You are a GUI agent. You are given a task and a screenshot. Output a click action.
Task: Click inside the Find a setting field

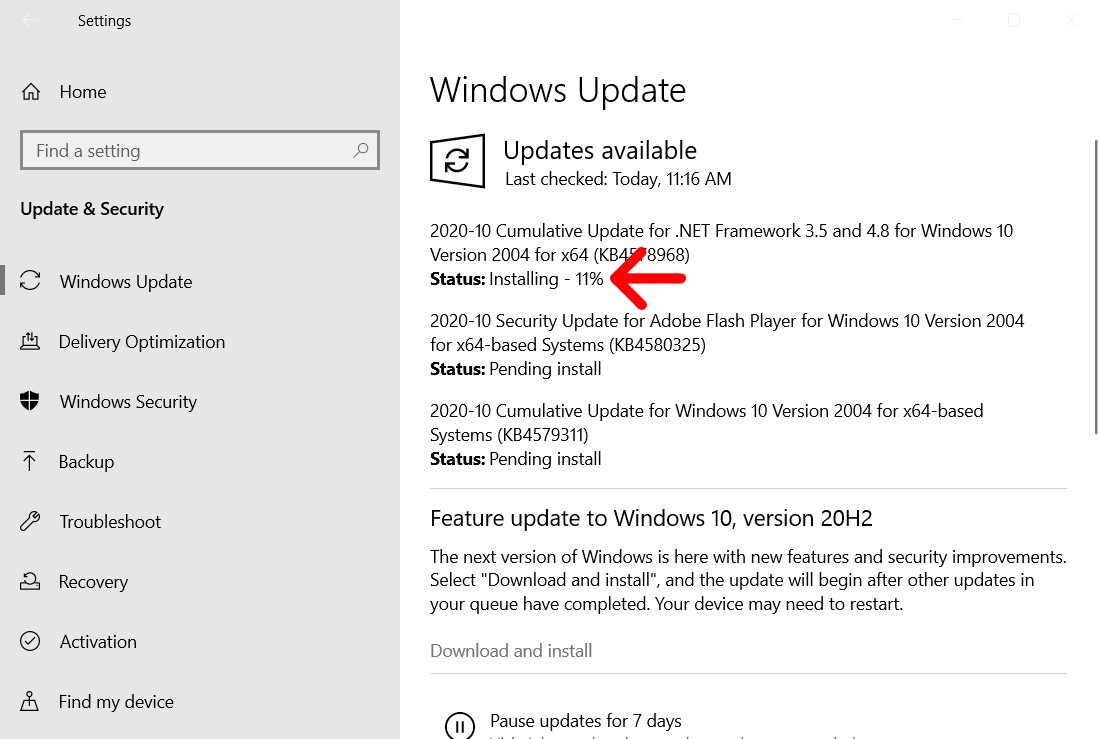(180, 150)
